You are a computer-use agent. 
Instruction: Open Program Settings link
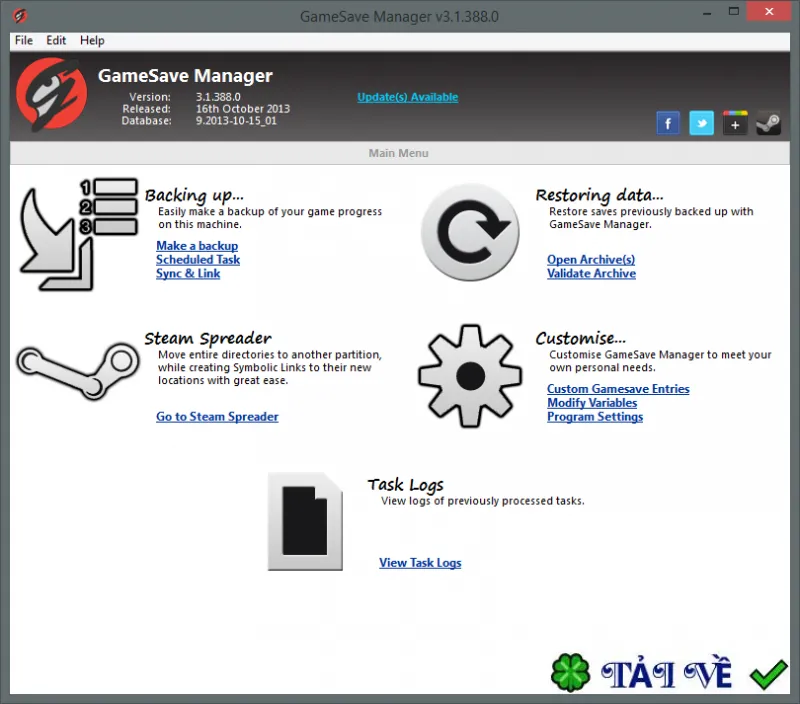pyautogui.click(x=595, y=417)
